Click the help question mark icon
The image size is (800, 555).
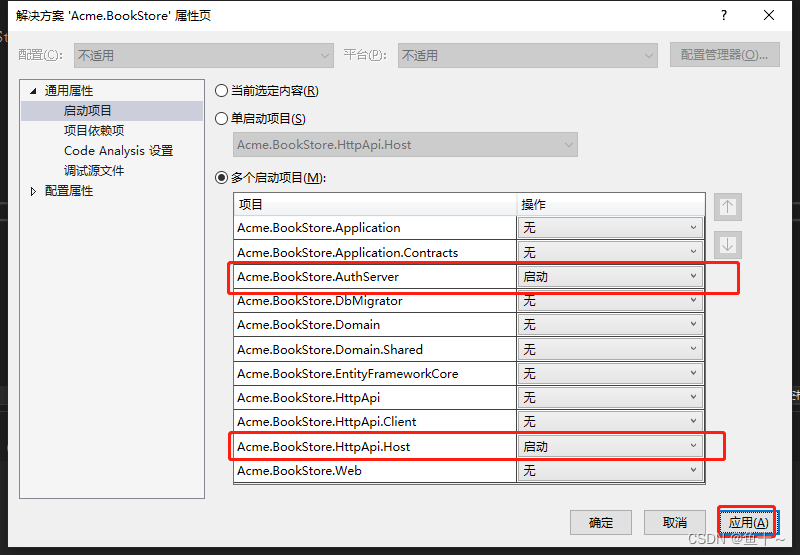723,15
